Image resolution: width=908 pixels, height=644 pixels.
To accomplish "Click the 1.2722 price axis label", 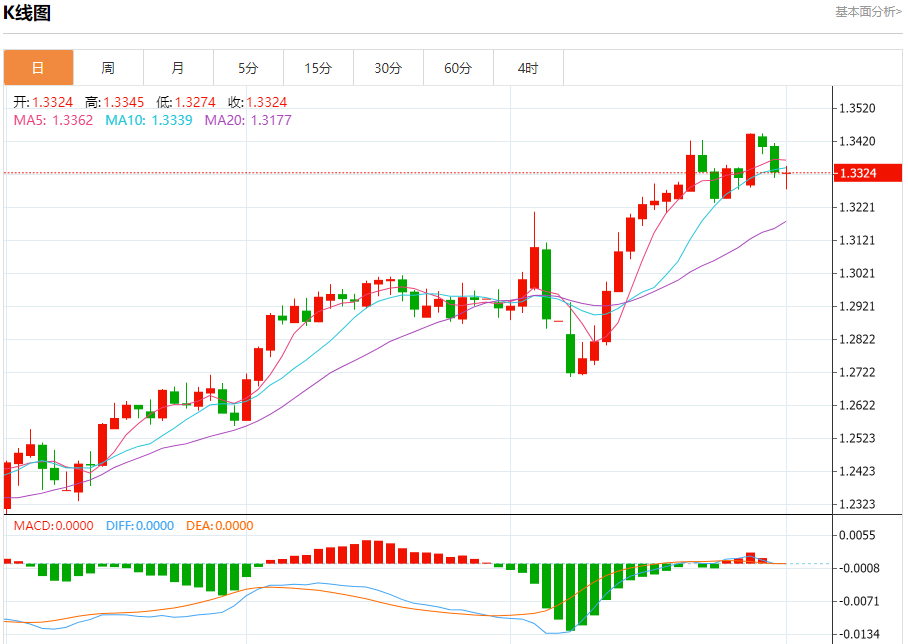I will [858, 372].
